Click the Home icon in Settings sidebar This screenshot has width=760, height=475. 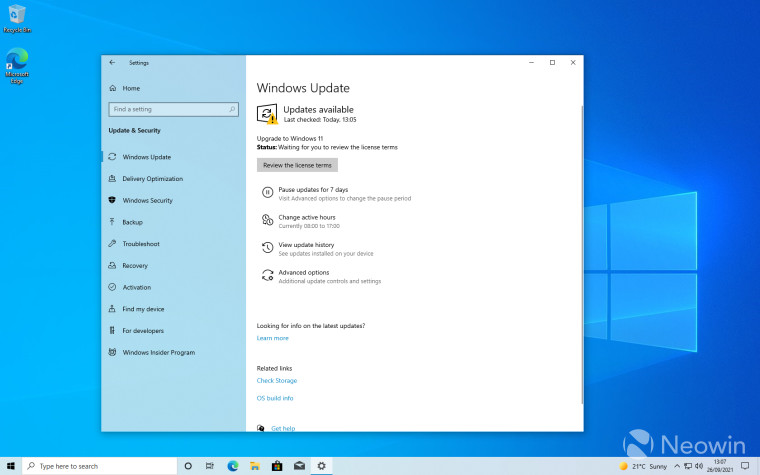click(112, 88)
